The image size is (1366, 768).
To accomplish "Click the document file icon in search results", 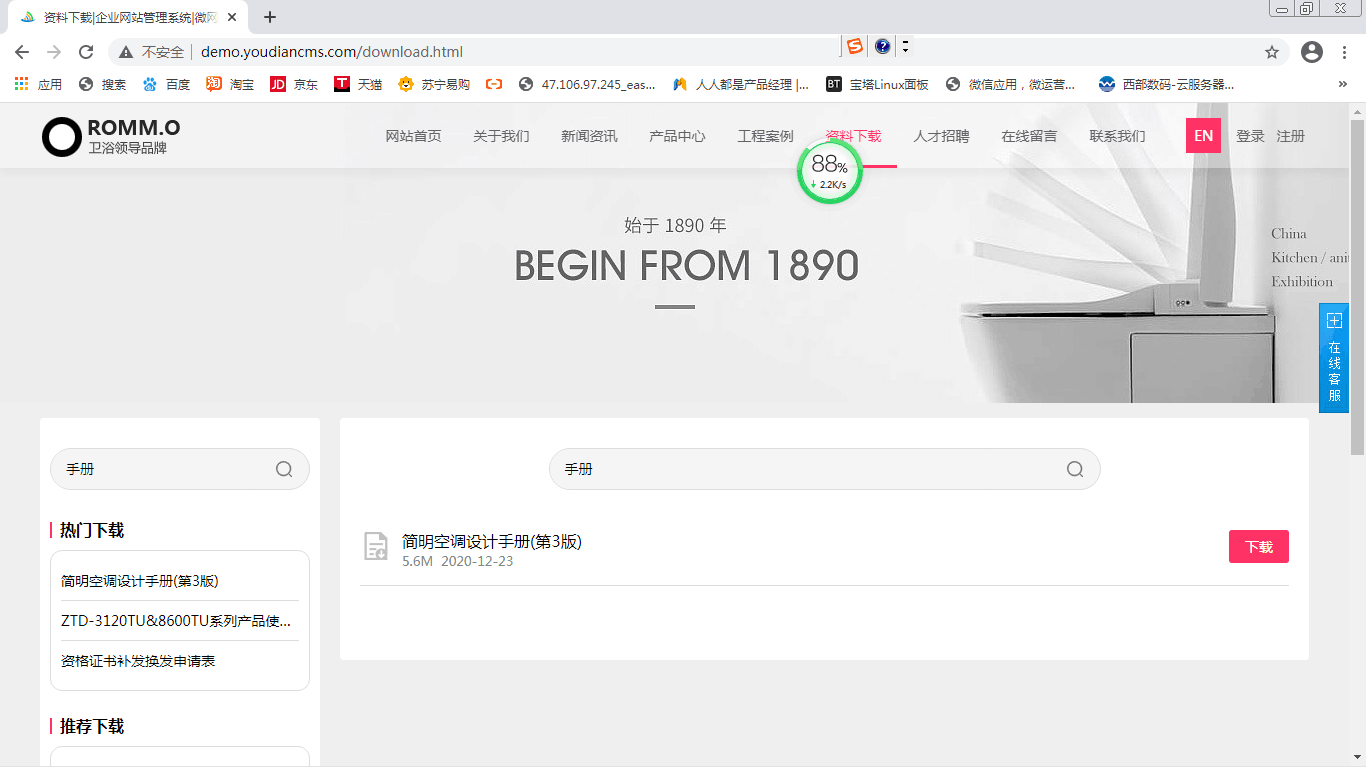I will tap(376, 546).
